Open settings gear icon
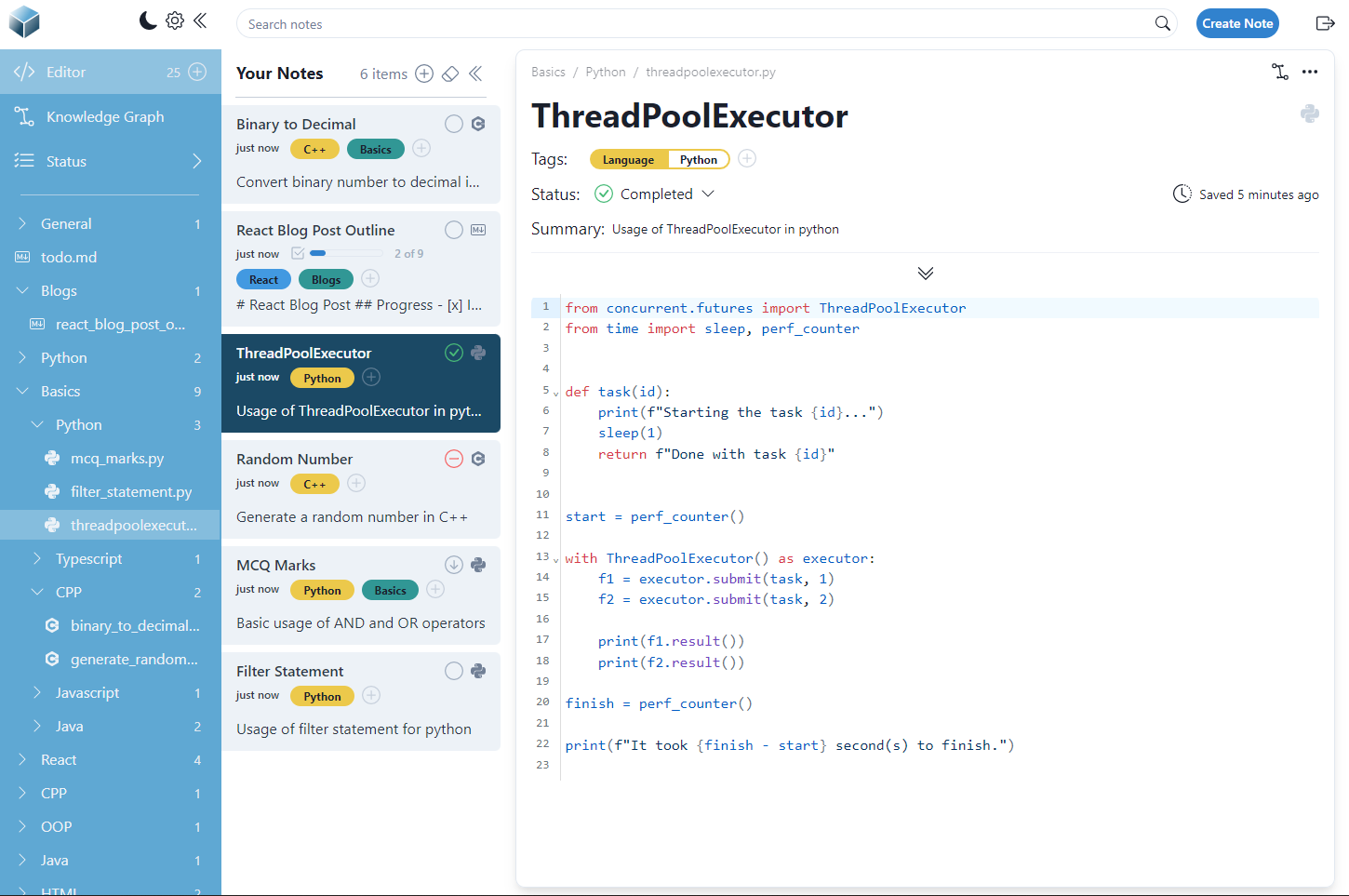 [175, 20]
